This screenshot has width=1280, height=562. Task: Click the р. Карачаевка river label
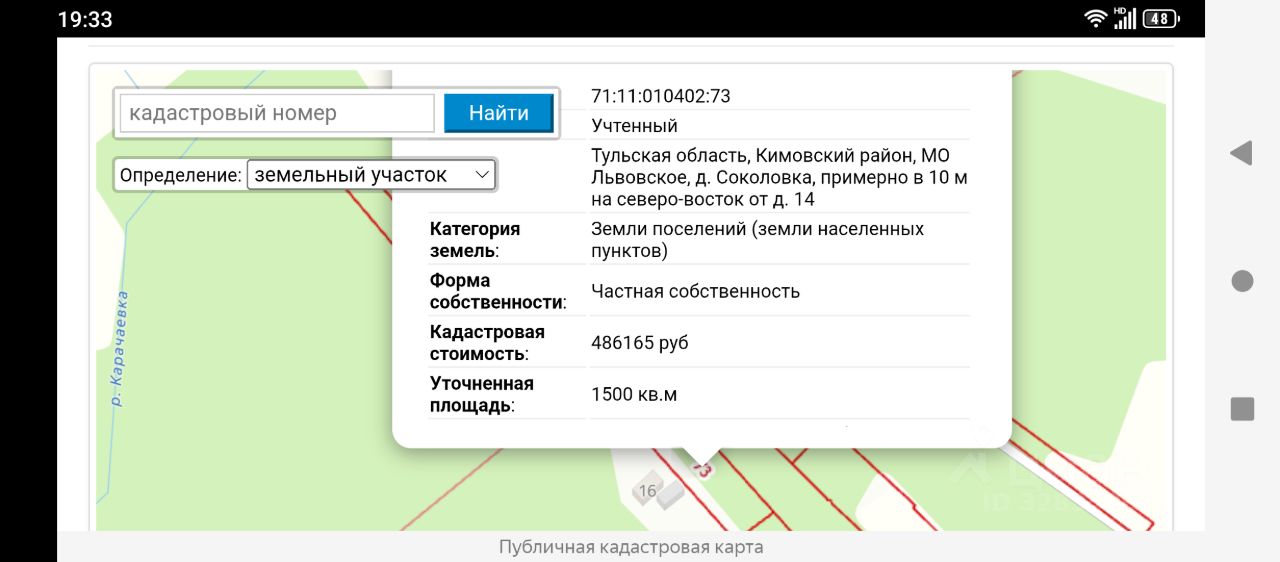click(x=120, y=348)
